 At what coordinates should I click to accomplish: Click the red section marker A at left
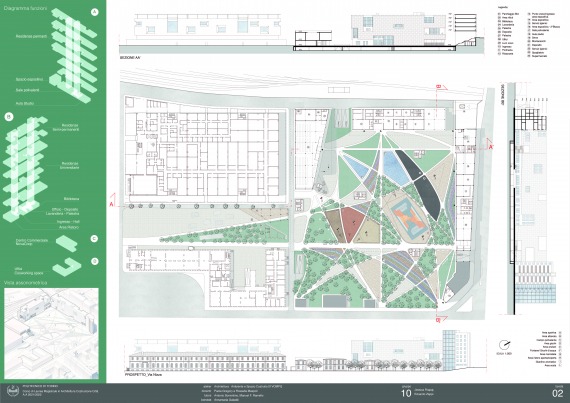pos(112,203)
